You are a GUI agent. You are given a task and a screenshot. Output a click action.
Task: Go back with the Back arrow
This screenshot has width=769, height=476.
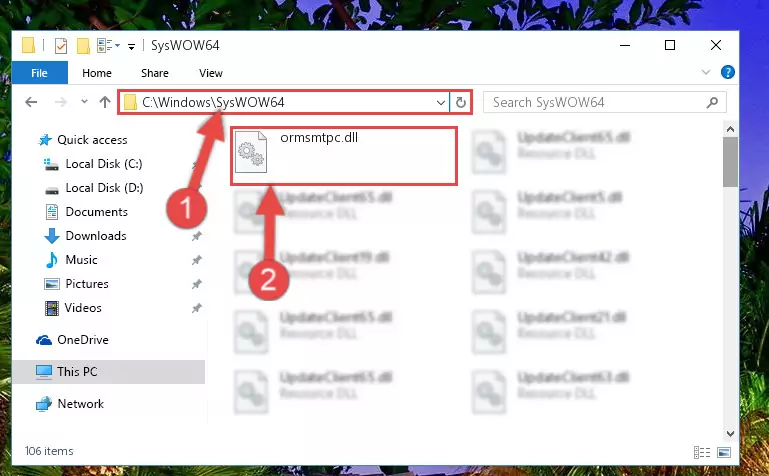click(x=31, y=102)
